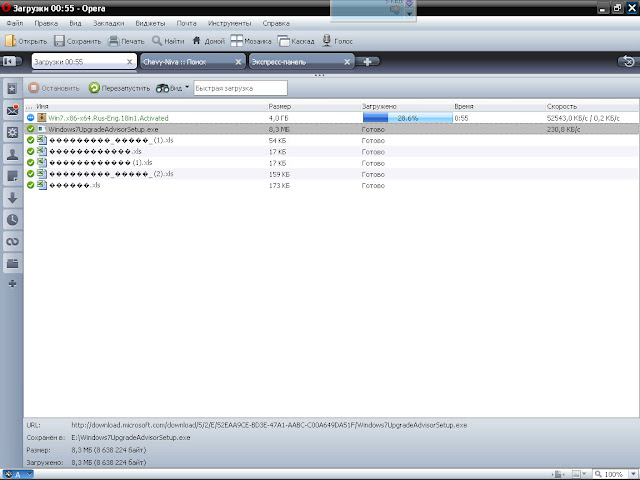Screen dimensions: 640x480
Task: Open a new tab with plus button
Action: (x=367, y=62)
